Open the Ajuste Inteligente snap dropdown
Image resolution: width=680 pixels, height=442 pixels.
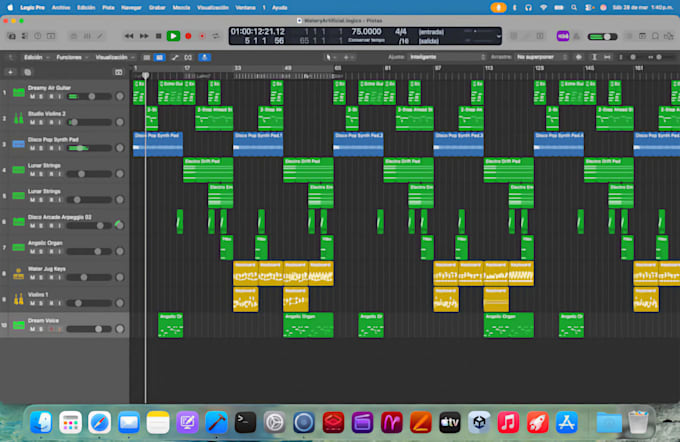(447, 57)
